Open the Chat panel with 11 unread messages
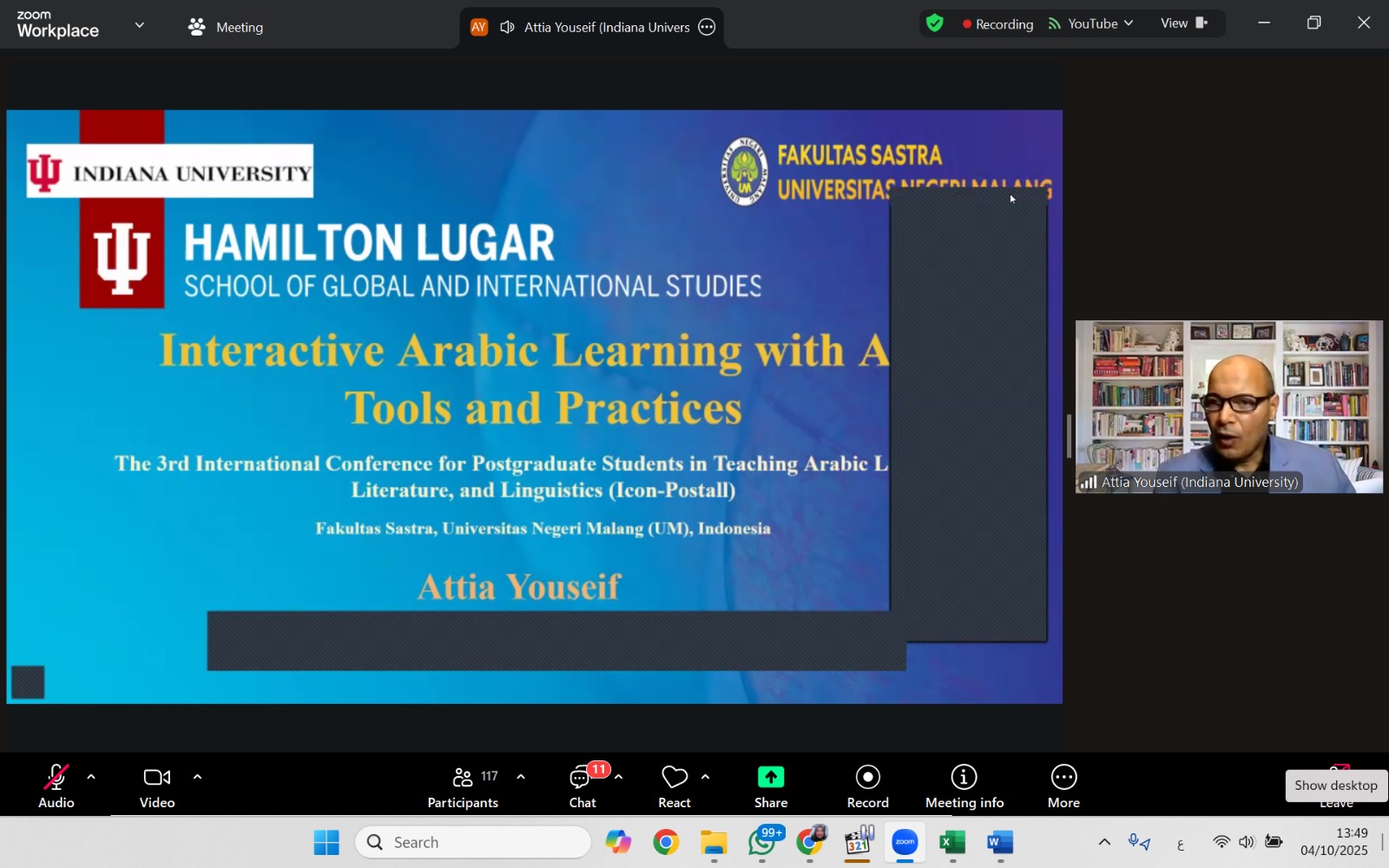The width and height of the screenshot is (1389, 868). click(x=583, y=786)
